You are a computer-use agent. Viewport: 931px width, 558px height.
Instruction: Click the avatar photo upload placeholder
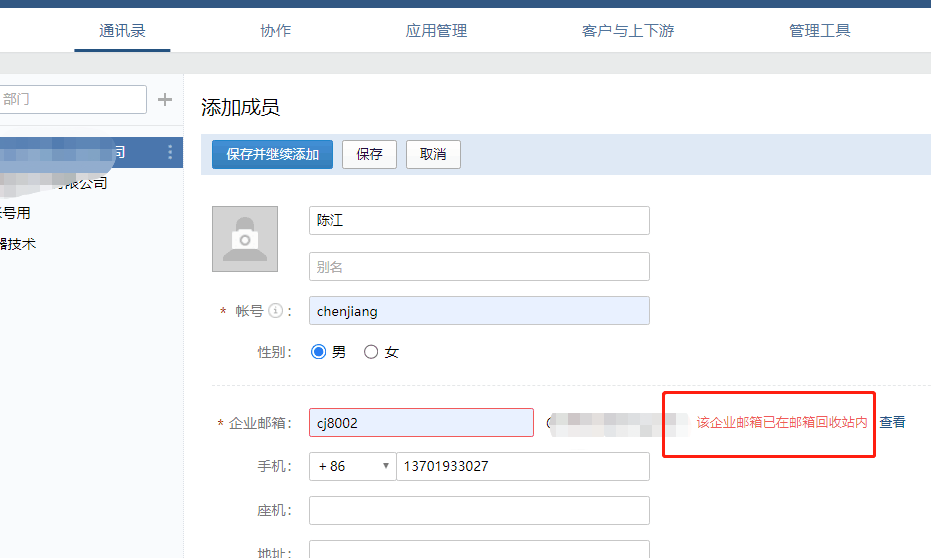coord(245,239)
